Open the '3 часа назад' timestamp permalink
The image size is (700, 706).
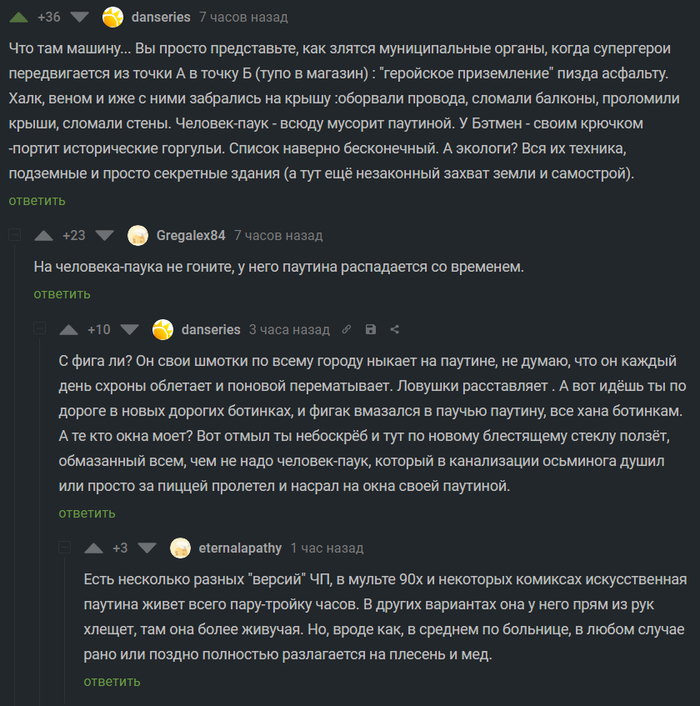289,330
